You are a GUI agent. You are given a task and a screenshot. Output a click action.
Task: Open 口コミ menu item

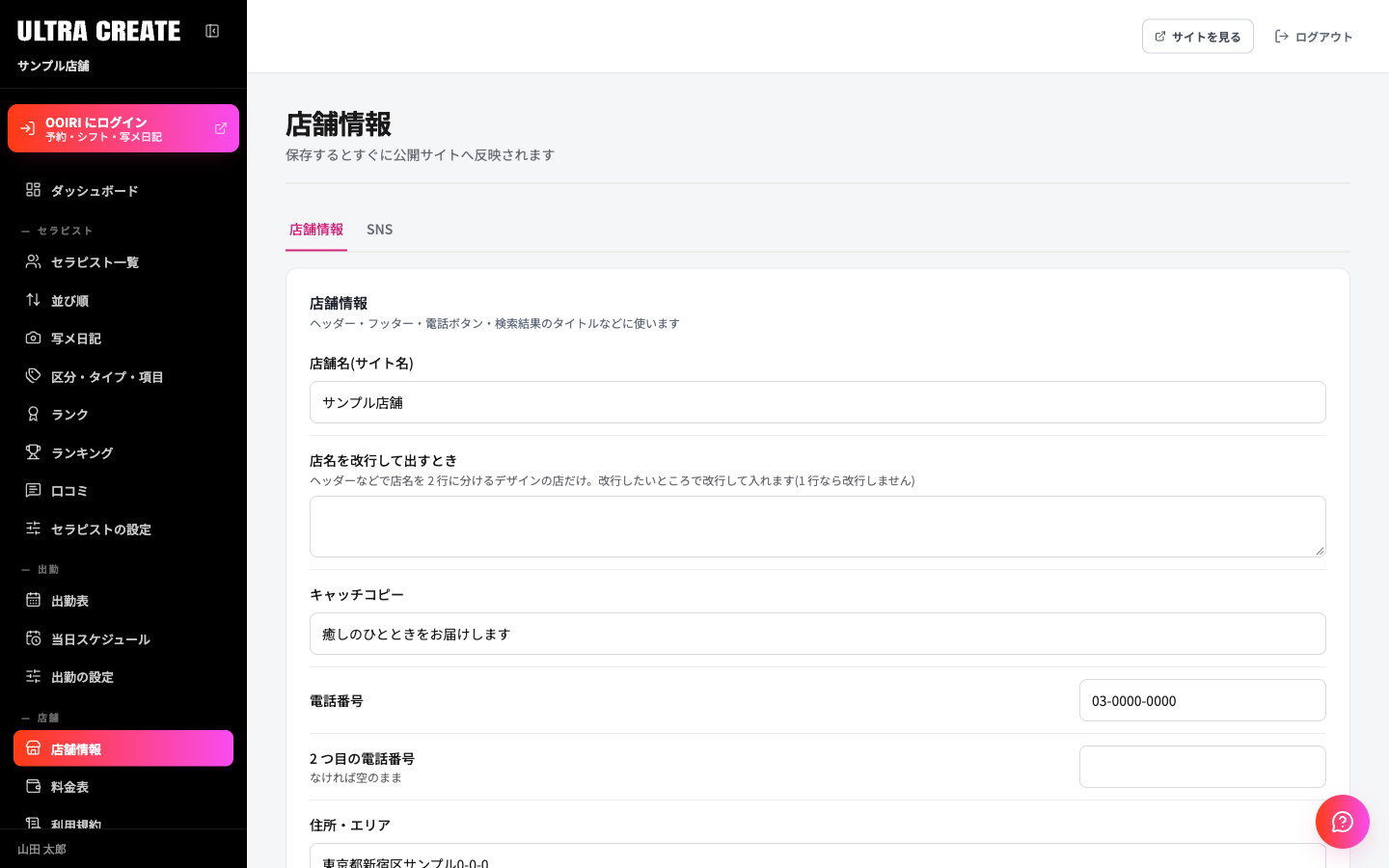(123, 490)
